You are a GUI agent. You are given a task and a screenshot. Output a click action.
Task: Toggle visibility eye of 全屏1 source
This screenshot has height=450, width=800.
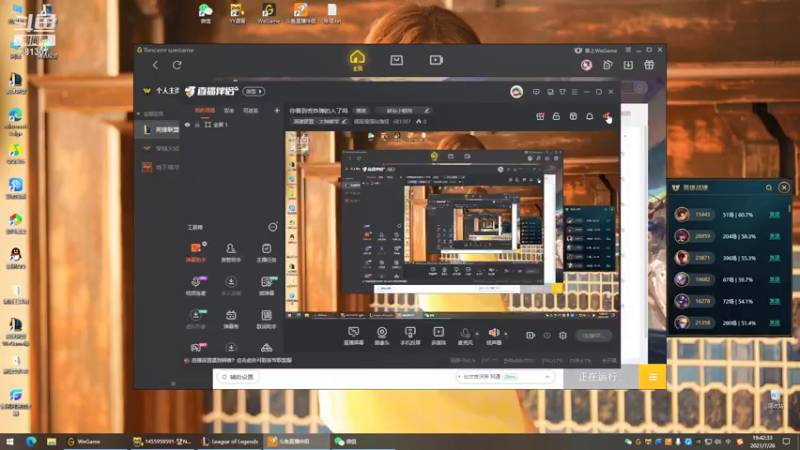coord(187,124)
